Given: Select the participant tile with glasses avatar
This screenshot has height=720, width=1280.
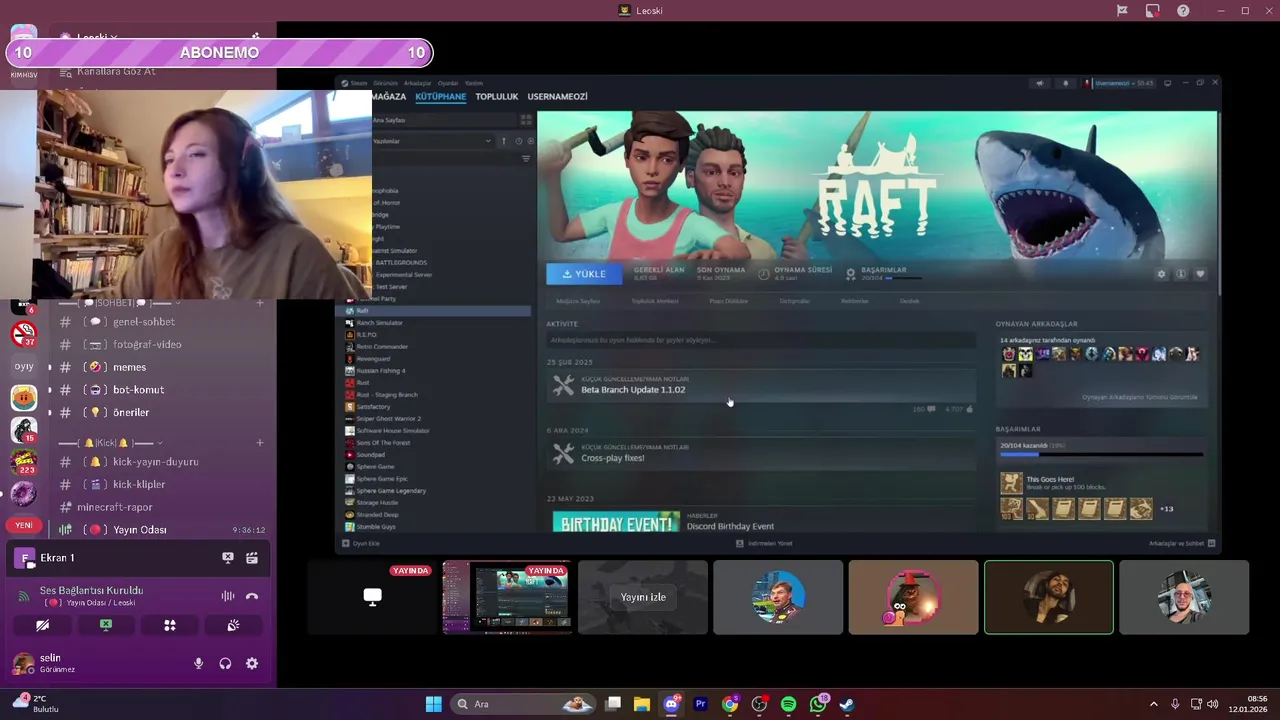Looking at the screenshot, I should coord(1184,597).
